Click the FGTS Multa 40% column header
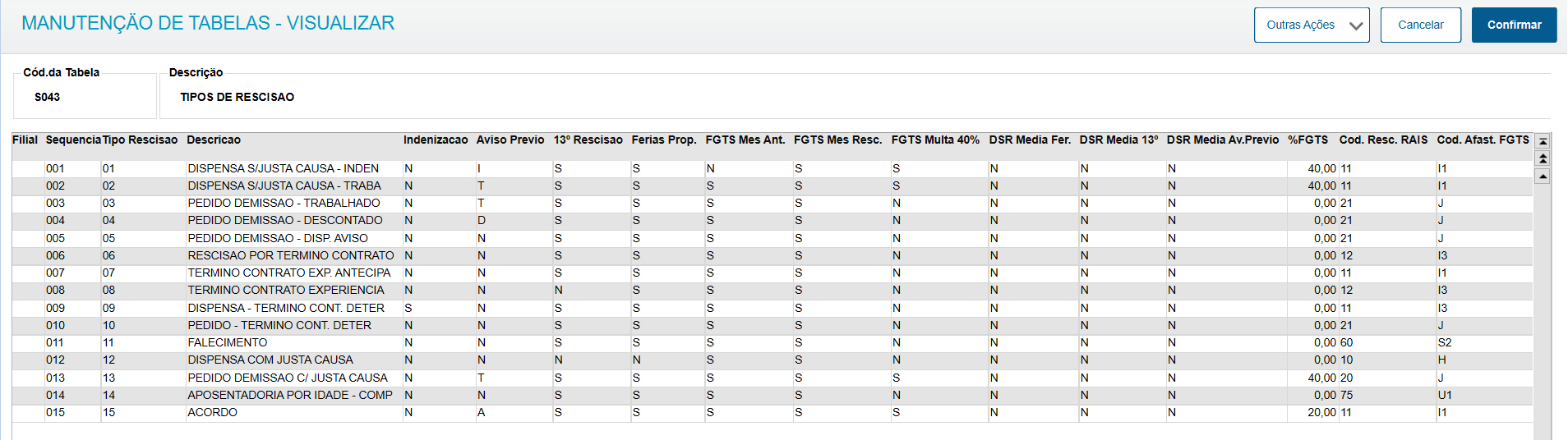The width and height of the screenshot is (1568, 440). (935, 140)
